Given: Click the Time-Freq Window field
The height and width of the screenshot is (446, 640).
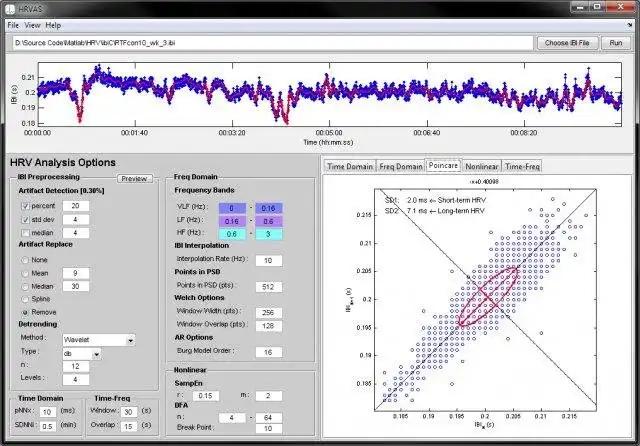Looking at the screenshot, I should pos(129,412).
